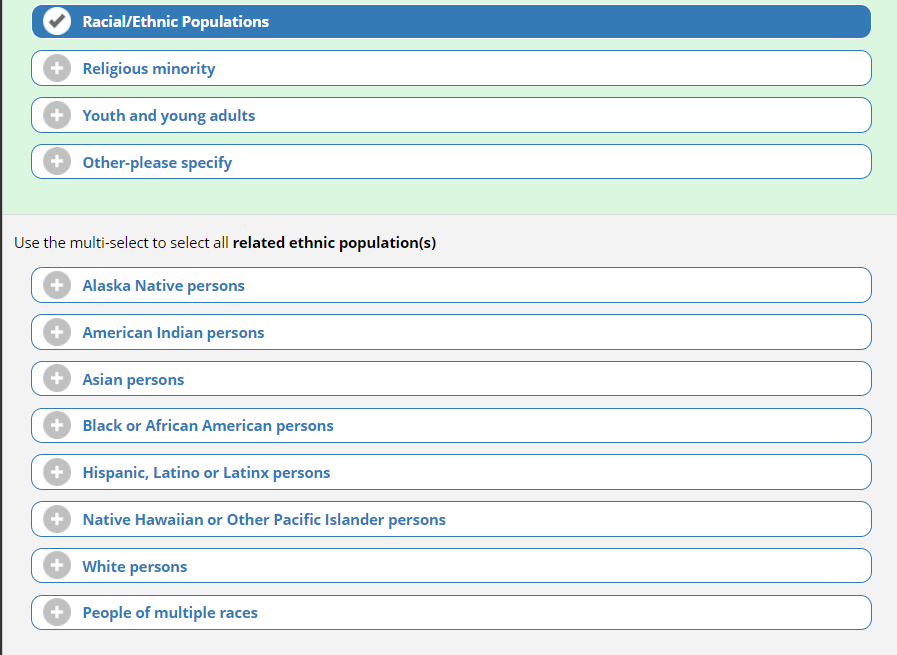
Task: Click the checkmark icon on Racial/Ethnic Populations
Action: point(58,21)
